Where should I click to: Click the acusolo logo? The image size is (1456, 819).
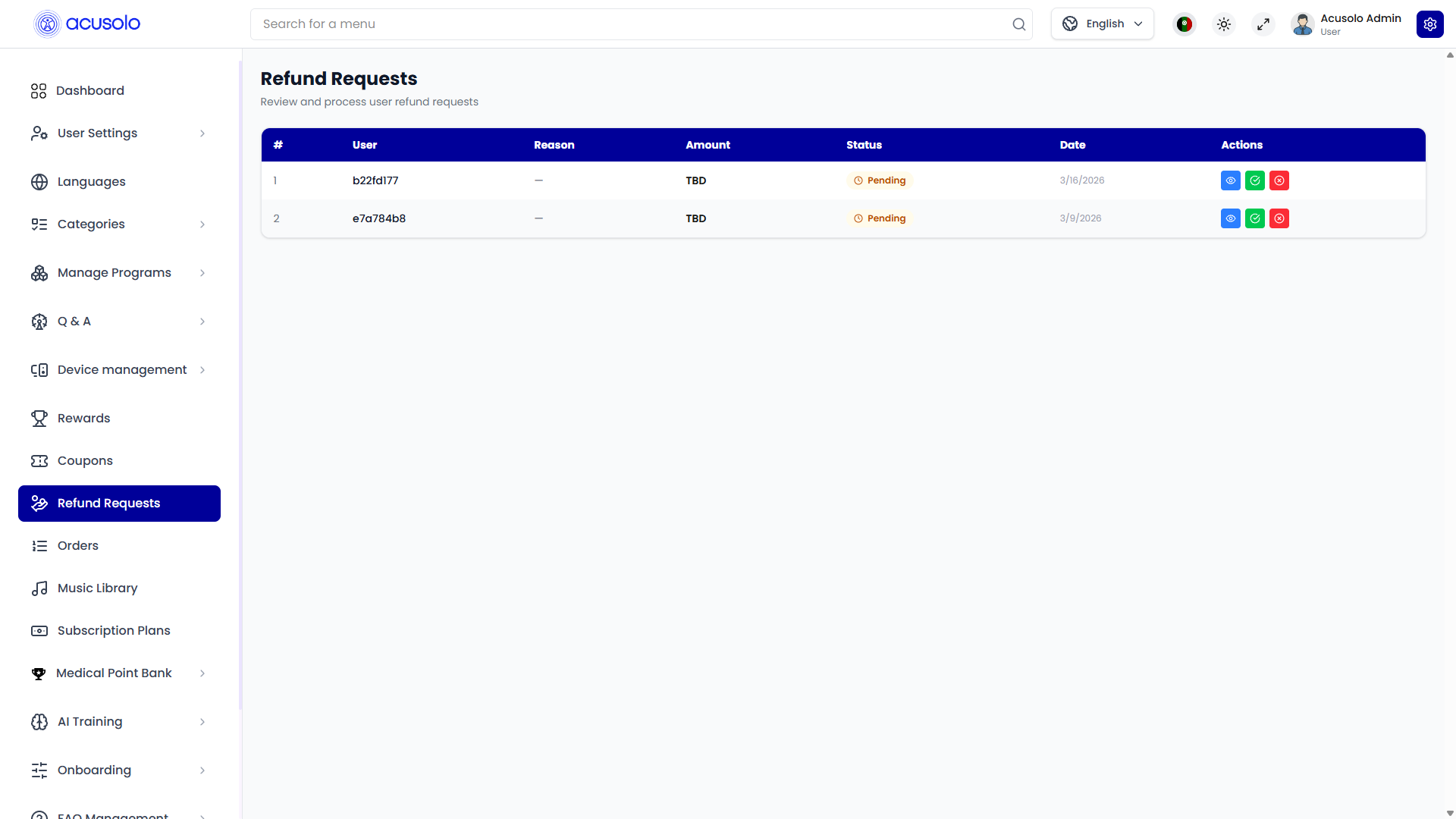[x=87, y=24]
